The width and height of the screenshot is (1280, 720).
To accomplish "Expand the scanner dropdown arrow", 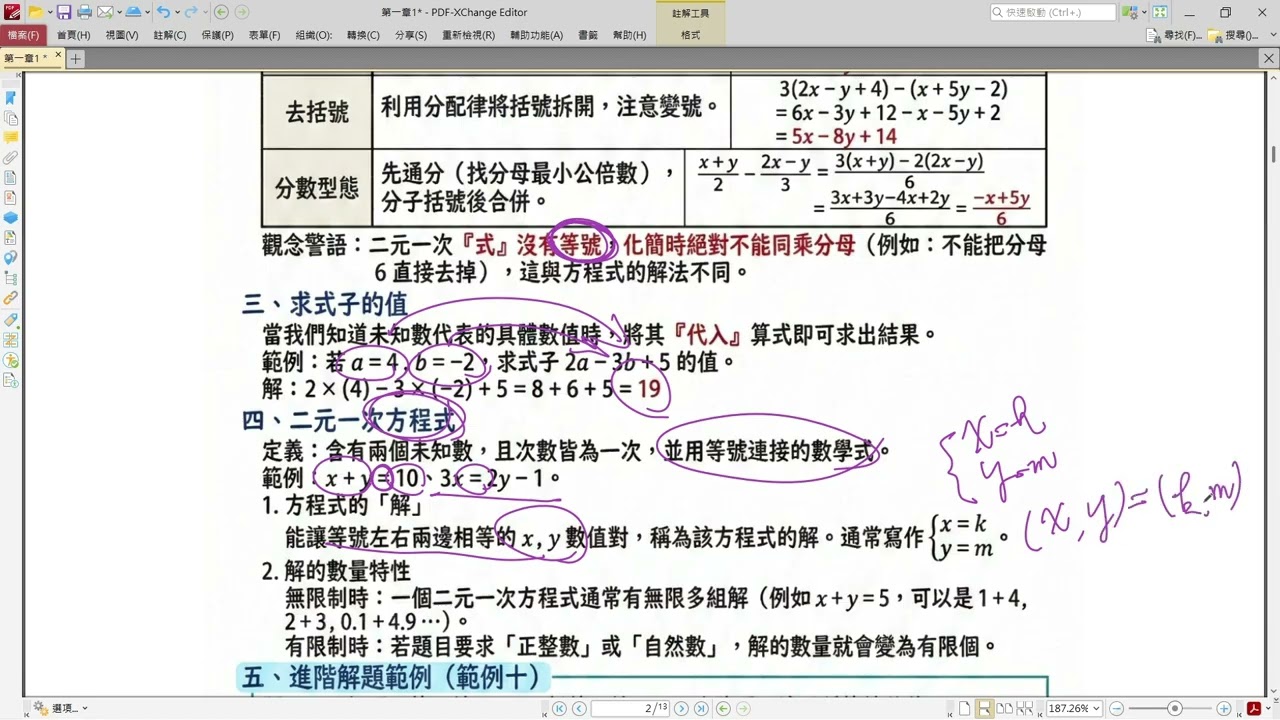I will (146, 12).
